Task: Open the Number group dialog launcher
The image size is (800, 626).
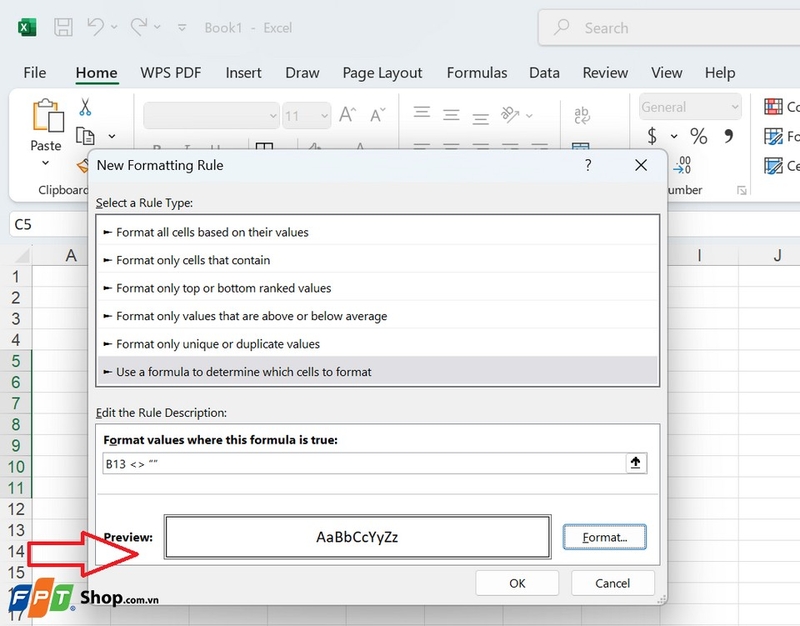Action: pyautogui.click(x=741, y=190)
